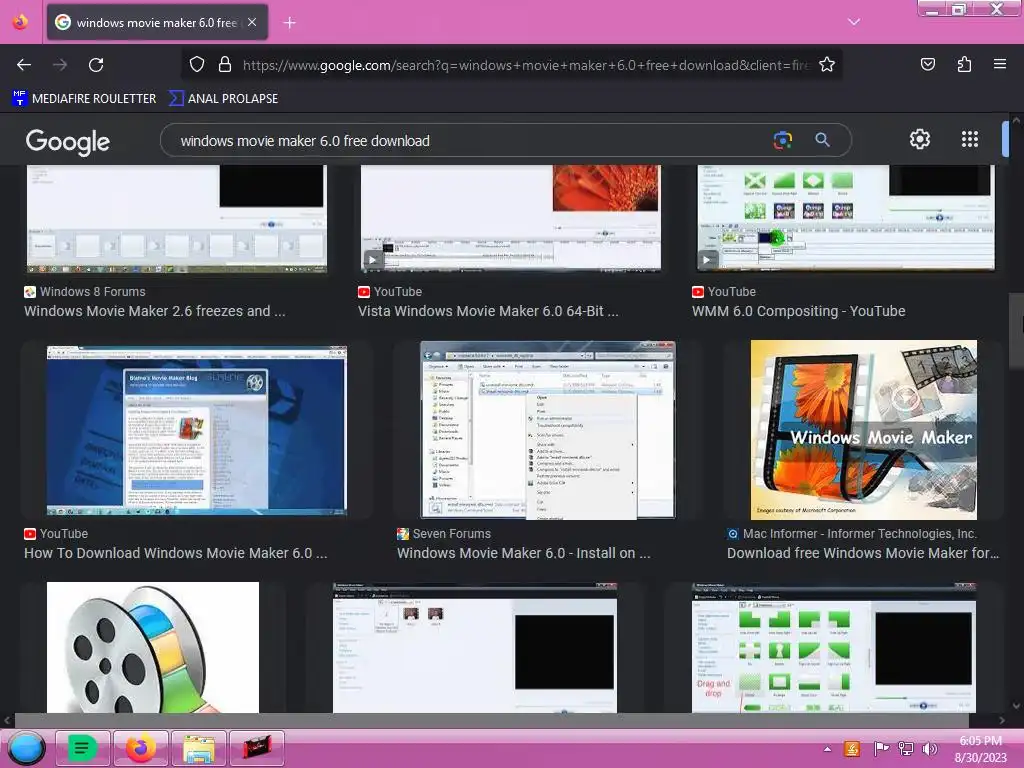Open the File Explorer taskbar icon
Screen dimensions: 1024x768
coord(199,748)
